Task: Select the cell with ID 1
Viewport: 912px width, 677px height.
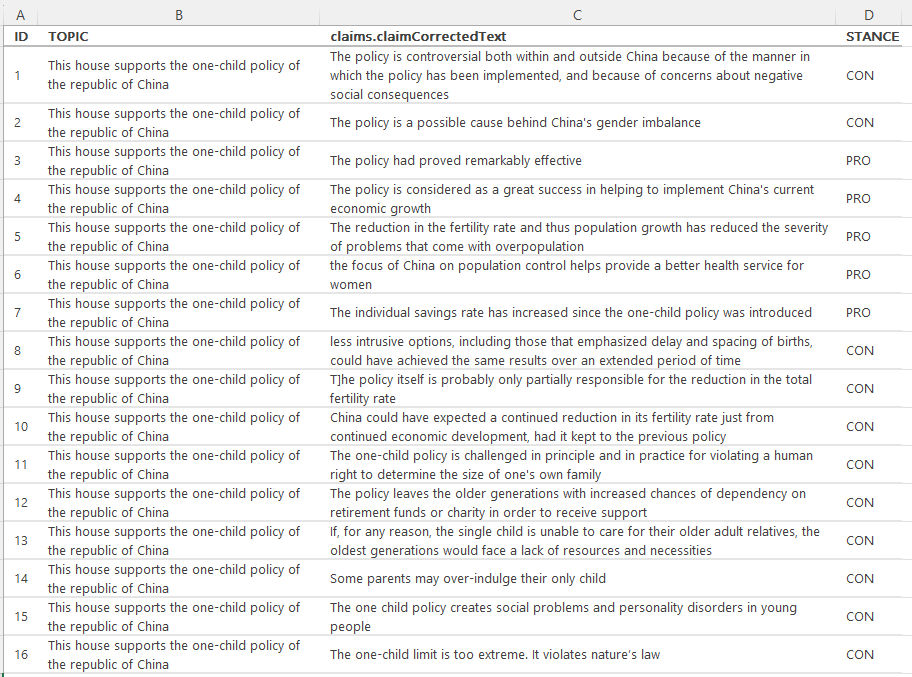Action: tap(20, 75)
